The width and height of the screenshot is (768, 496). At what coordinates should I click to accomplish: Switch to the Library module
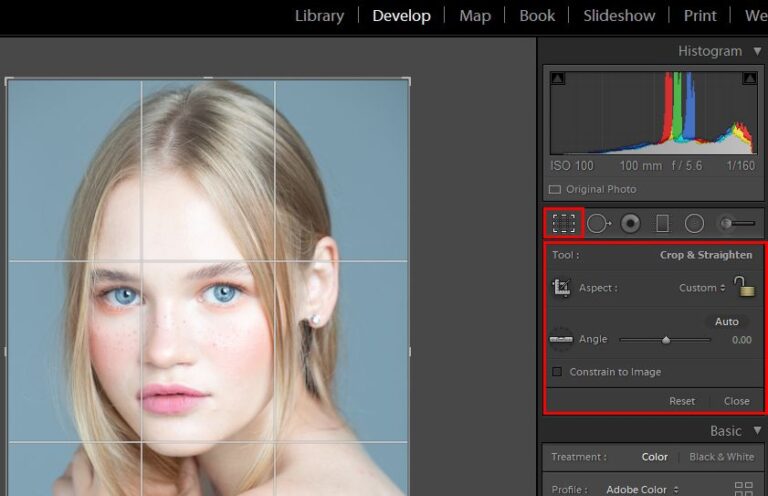(319, 16)
